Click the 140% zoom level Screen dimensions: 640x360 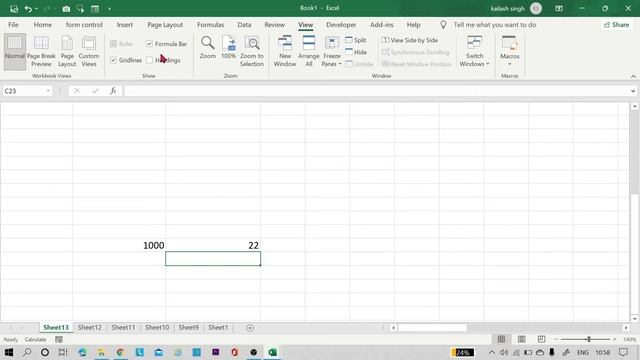point(629,339)
